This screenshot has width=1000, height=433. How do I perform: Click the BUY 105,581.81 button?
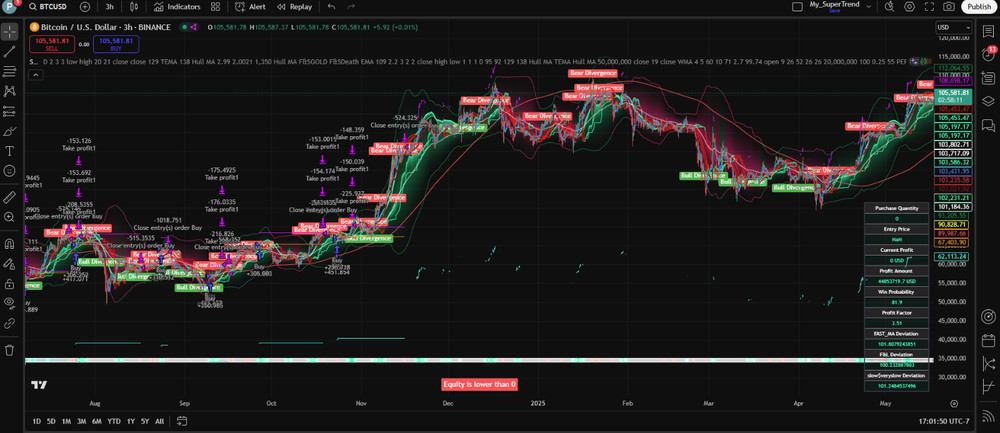(x=115, y=44)
